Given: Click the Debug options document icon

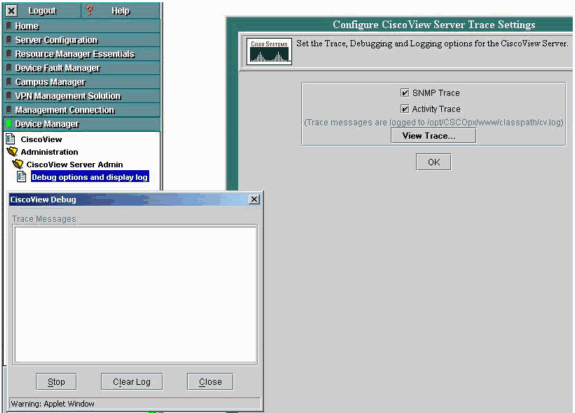Looking at the screenshot, I should tap(22, 176).
